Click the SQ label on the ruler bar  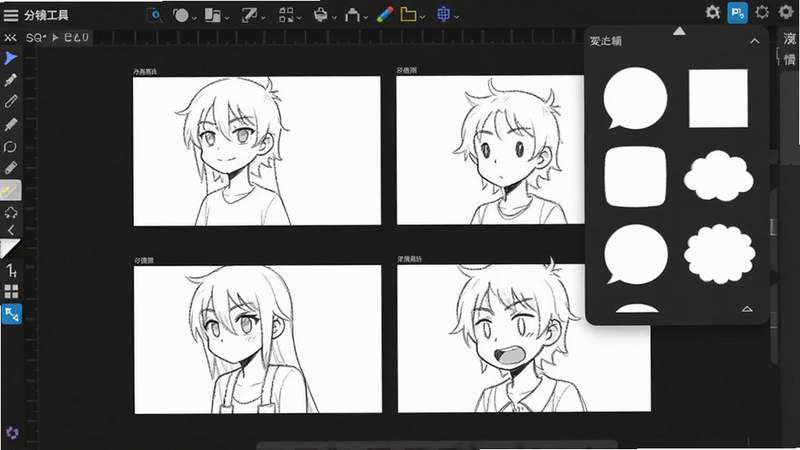(35, 37)
